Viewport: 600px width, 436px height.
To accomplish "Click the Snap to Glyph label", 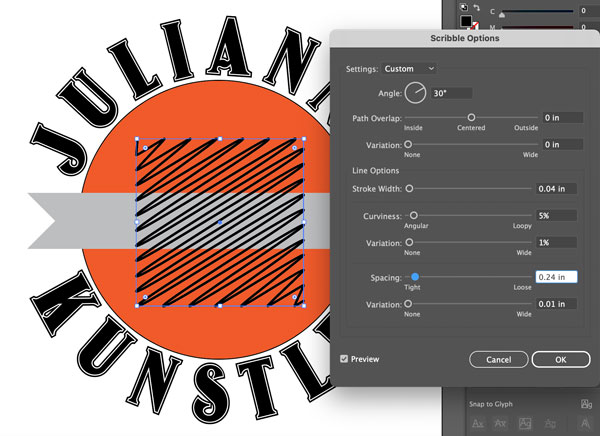I will 491,404.
